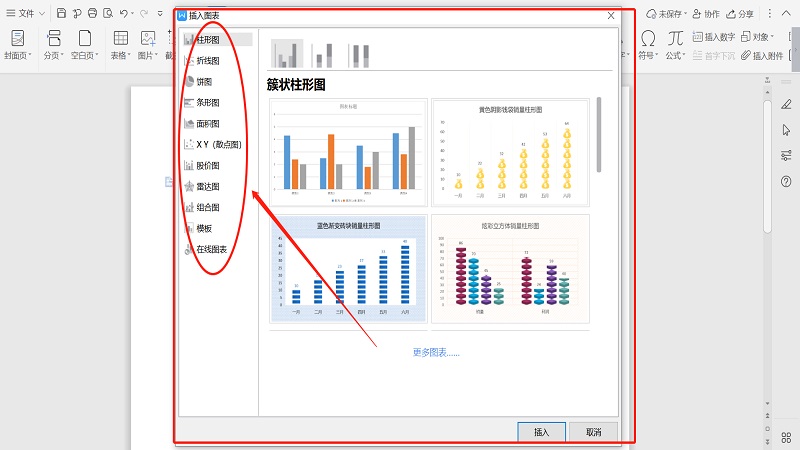This screenshot has height=450, width=800.
Task: Select 饼图 (pie chart) in chart type list
Action: tap(204, 82)
